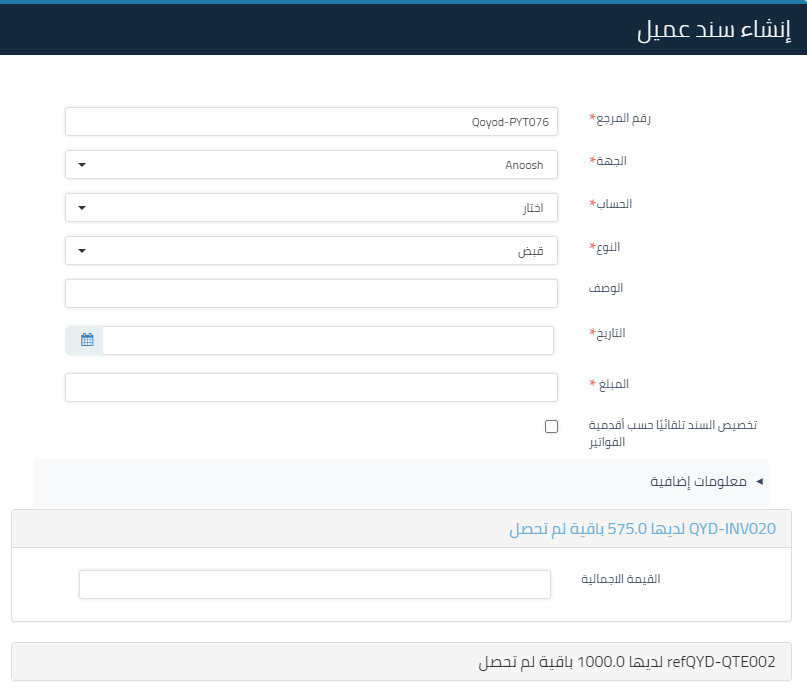This screenshot has width=807, height=700.
Task: Open the calendar date picker for التاريخ
Action: coord(88,340)
